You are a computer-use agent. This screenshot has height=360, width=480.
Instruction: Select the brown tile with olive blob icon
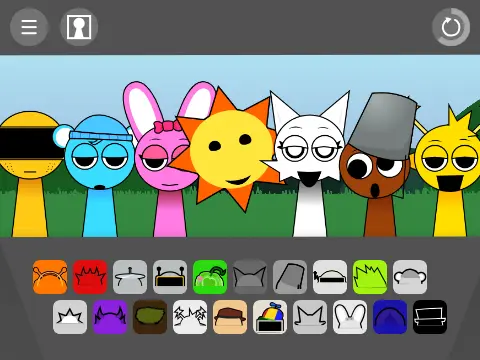(150, 317)
